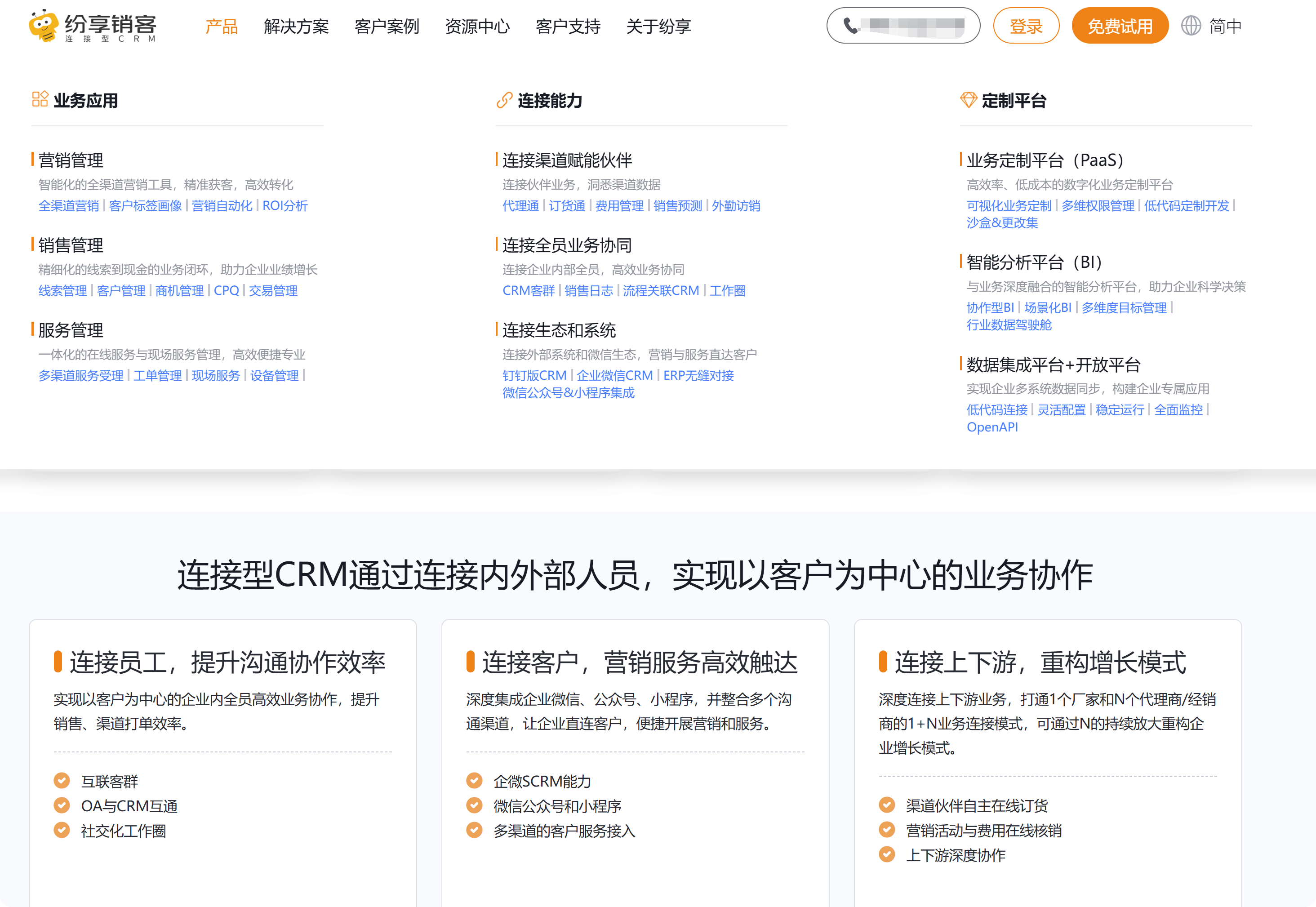Click the 纷享销客 bee logo
Viewport: 1316px width, 907px height.
[43, 27]
